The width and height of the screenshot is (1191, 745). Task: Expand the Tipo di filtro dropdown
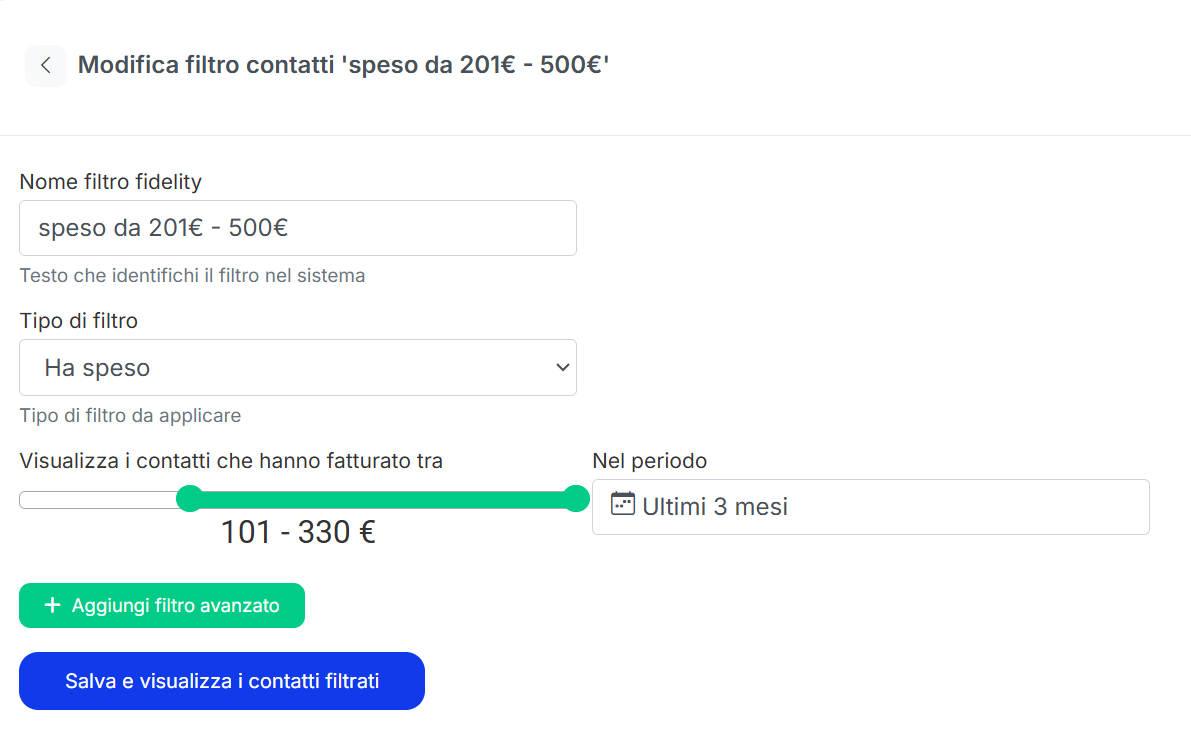pos(298,367)
